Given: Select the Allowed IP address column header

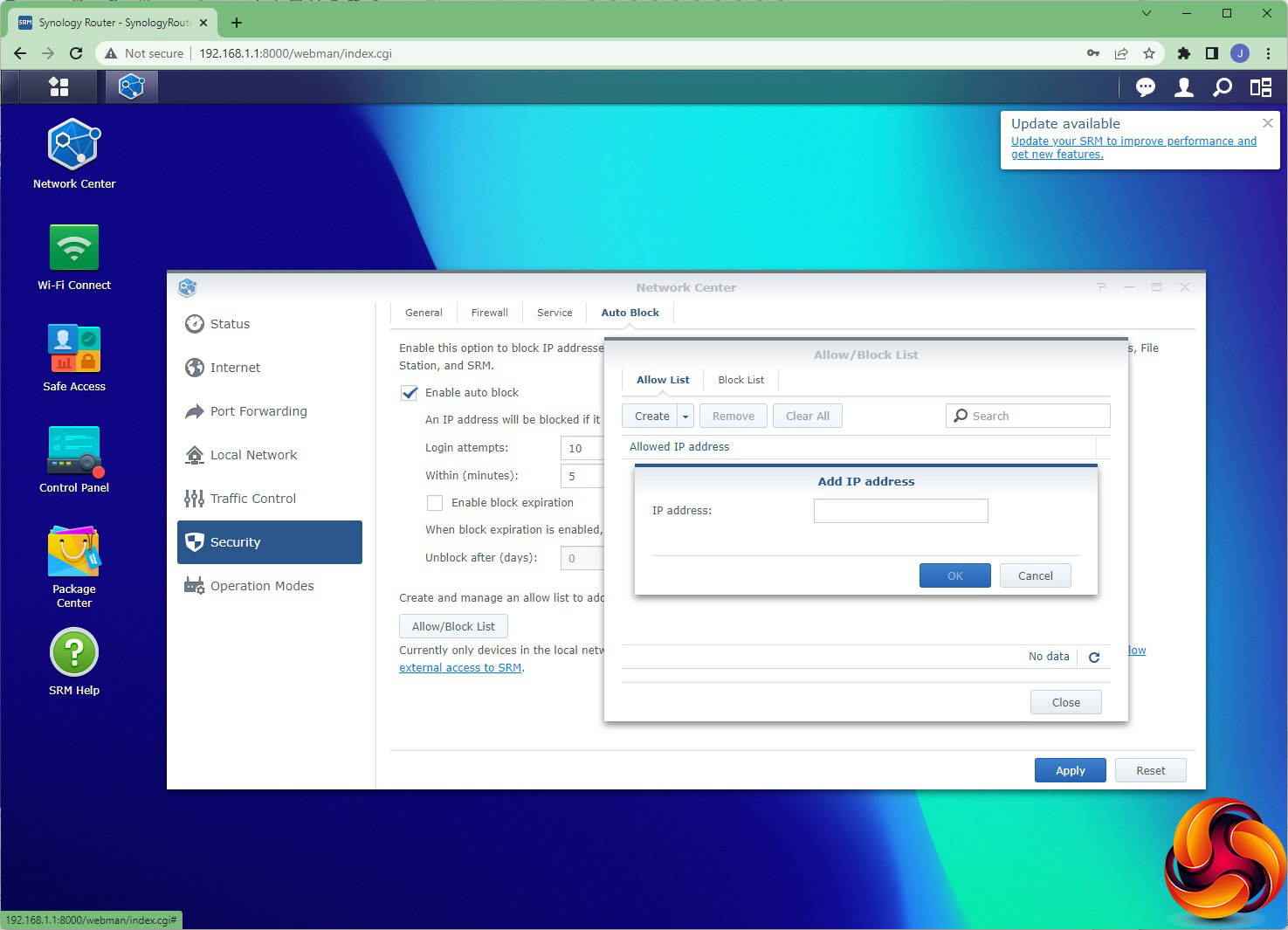Looking at the screenshot, I should (x=858, y=447).
